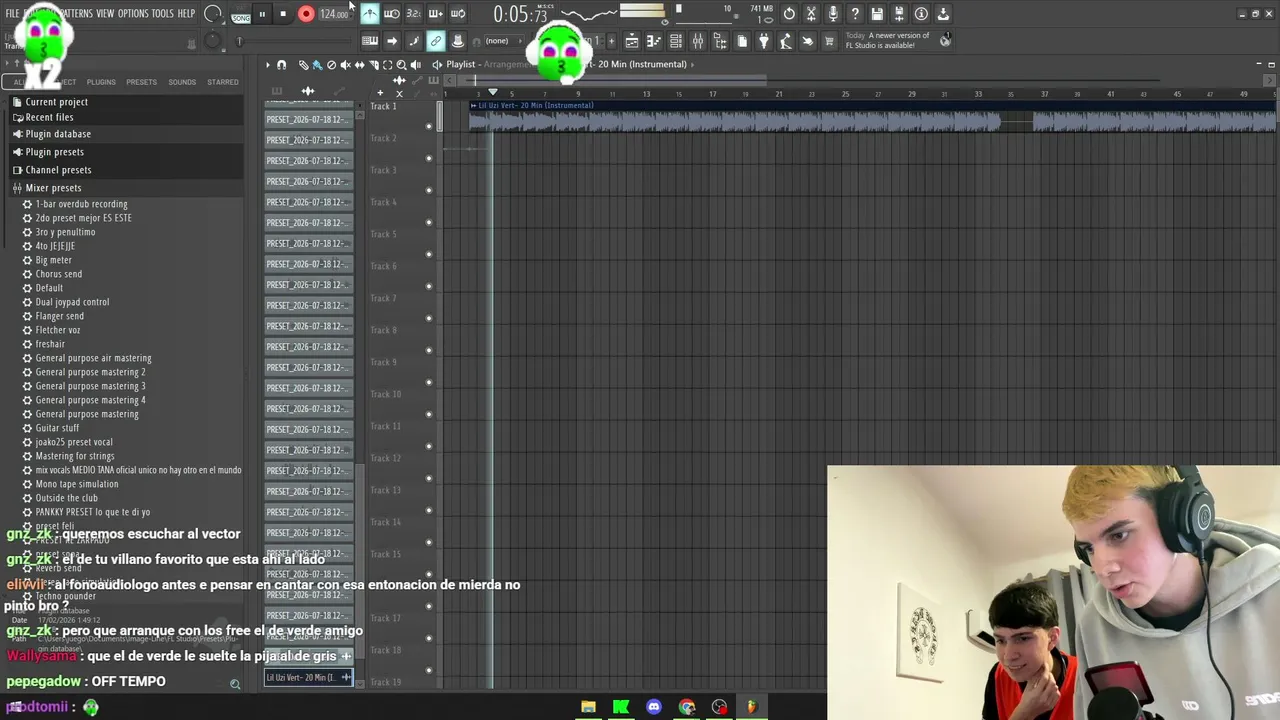Image resolution: width=1280 pixels, height=720 pixels.
Task: Open the channel rack icon
Action: pyautogui.click(x=676, y=41)
